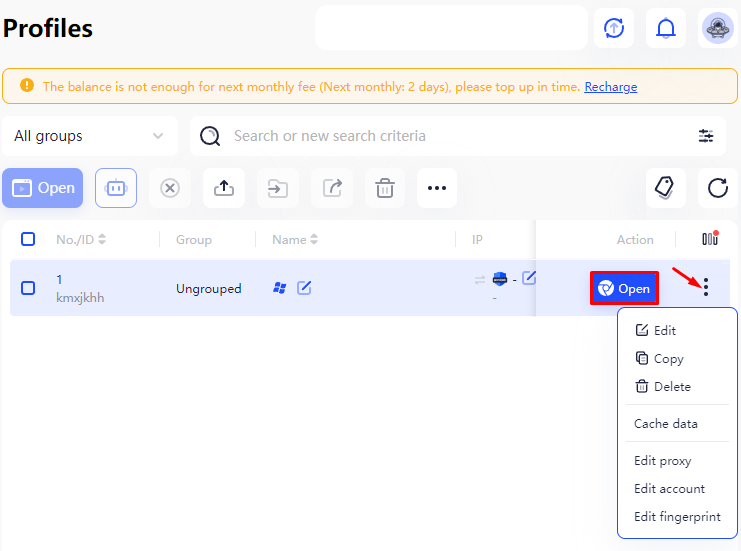Click the profile ID kmxjkhh

[80, 298]
